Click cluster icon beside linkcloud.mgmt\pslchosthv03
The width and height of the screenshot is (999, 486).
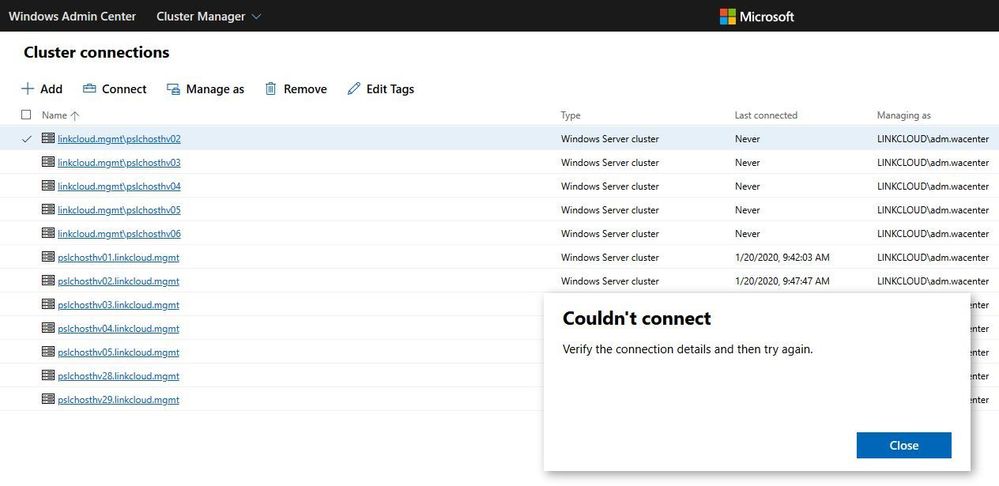48,162
